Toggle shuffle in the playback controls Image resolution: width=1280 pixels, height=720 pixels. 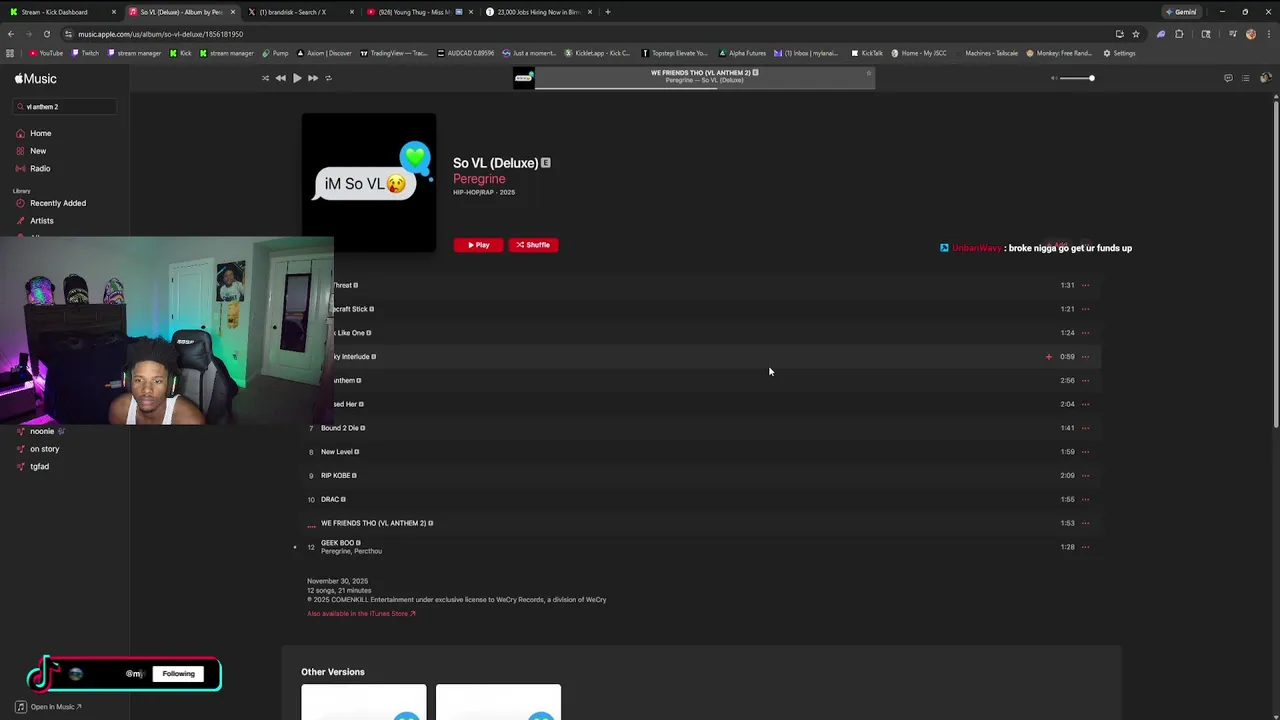[x=265, y=78]
